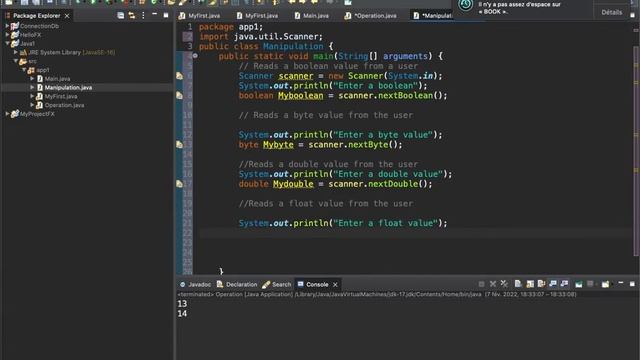The image size is (640, 360).
Task: Open the Javadoc view tab
Action: [x=195, y=284]
